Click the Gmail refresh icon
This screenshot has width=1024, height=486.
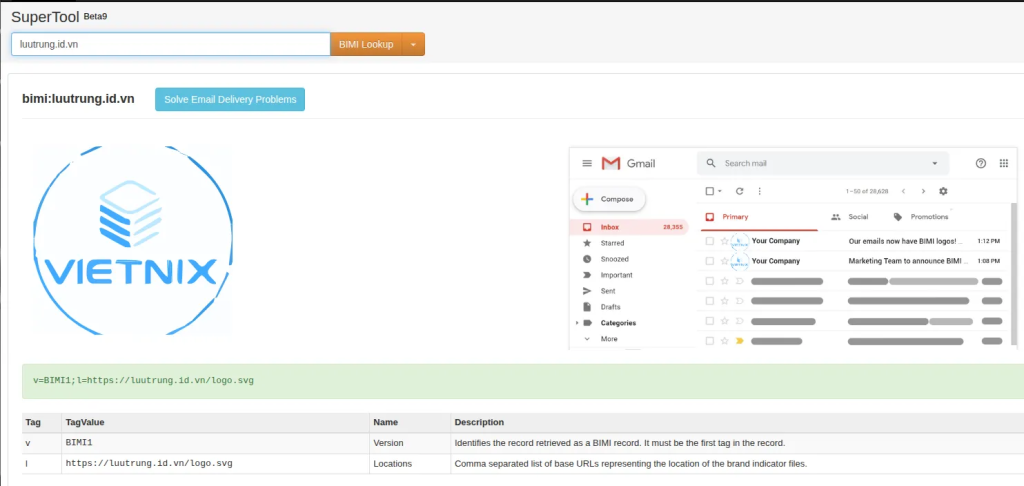click(739, 191)
